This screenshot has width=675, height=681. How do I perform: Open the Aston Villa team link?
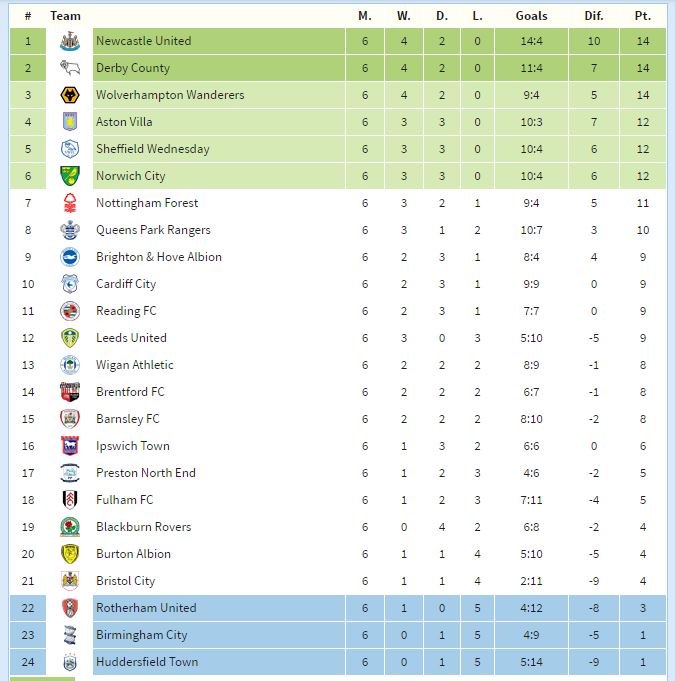pos(124,122)
